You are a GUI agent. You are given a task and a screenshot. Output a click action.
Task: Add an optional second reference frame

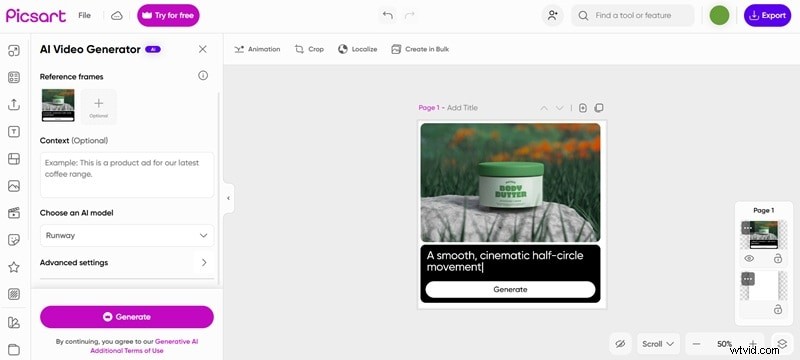[98, 107]
